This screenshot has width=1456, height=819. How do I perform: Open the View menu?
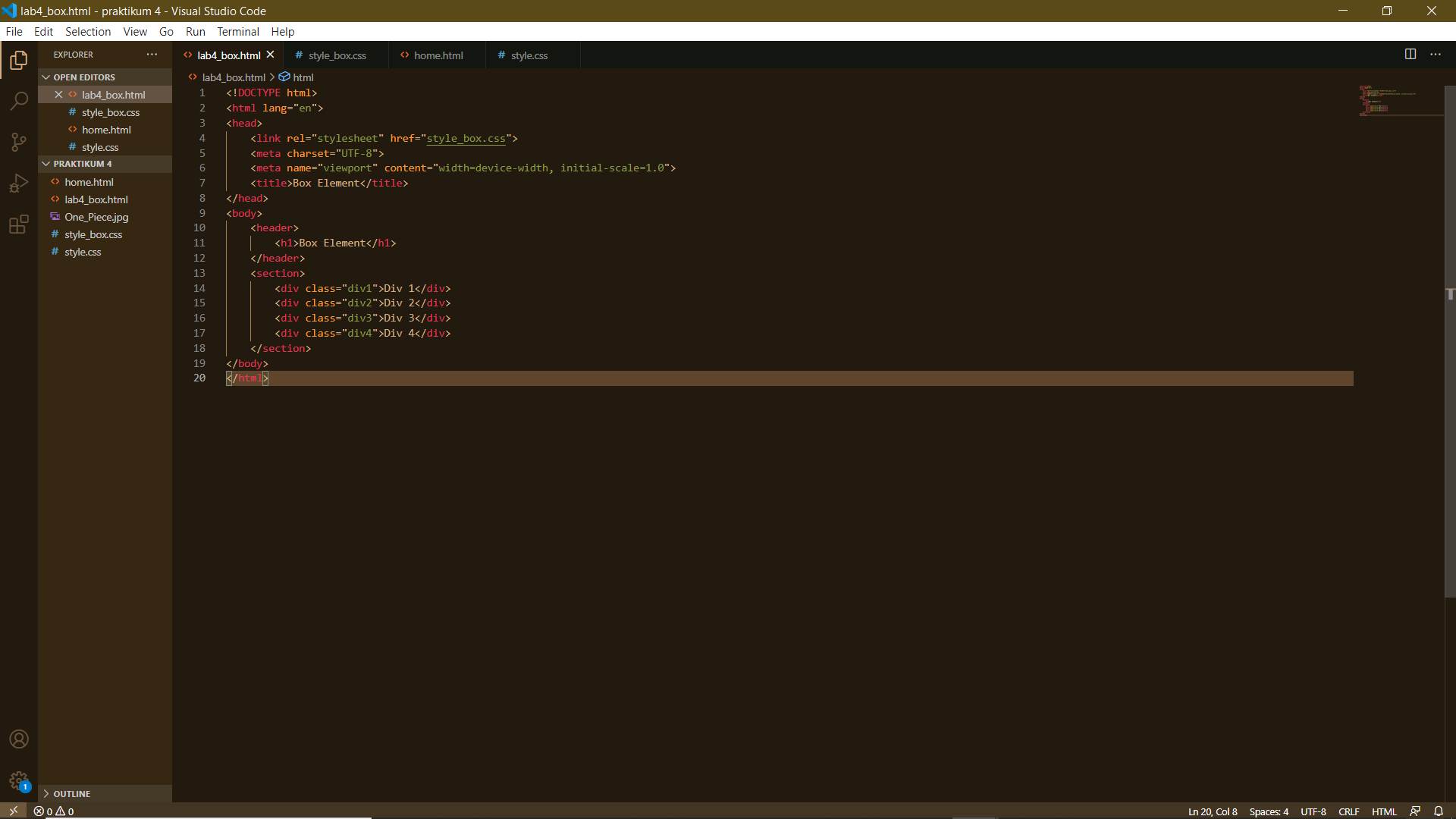(135, 32)
